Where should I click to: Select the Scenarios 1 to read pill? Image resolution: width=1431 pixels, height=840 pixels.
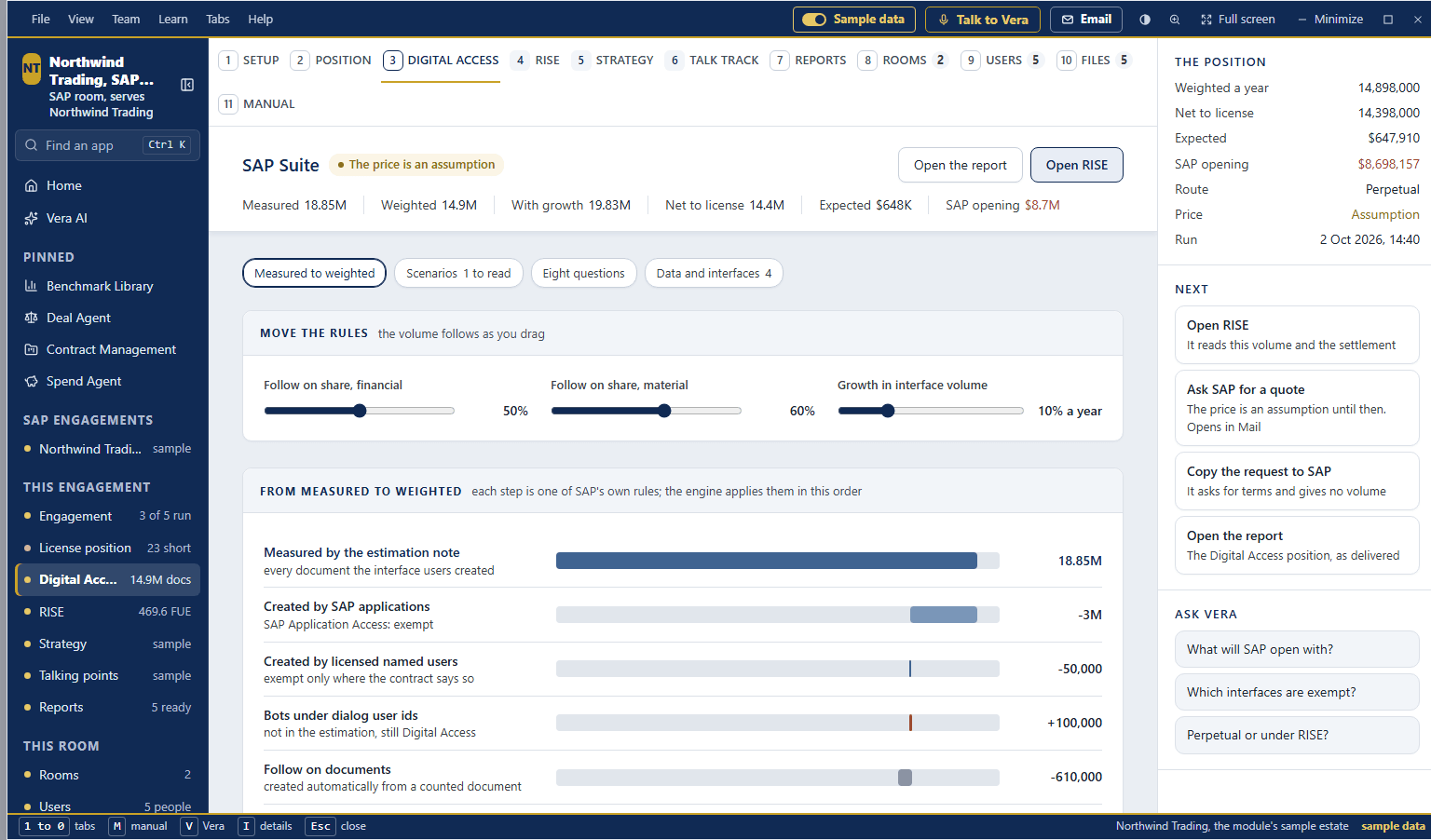pyautogui.click(x=458, y=273)
